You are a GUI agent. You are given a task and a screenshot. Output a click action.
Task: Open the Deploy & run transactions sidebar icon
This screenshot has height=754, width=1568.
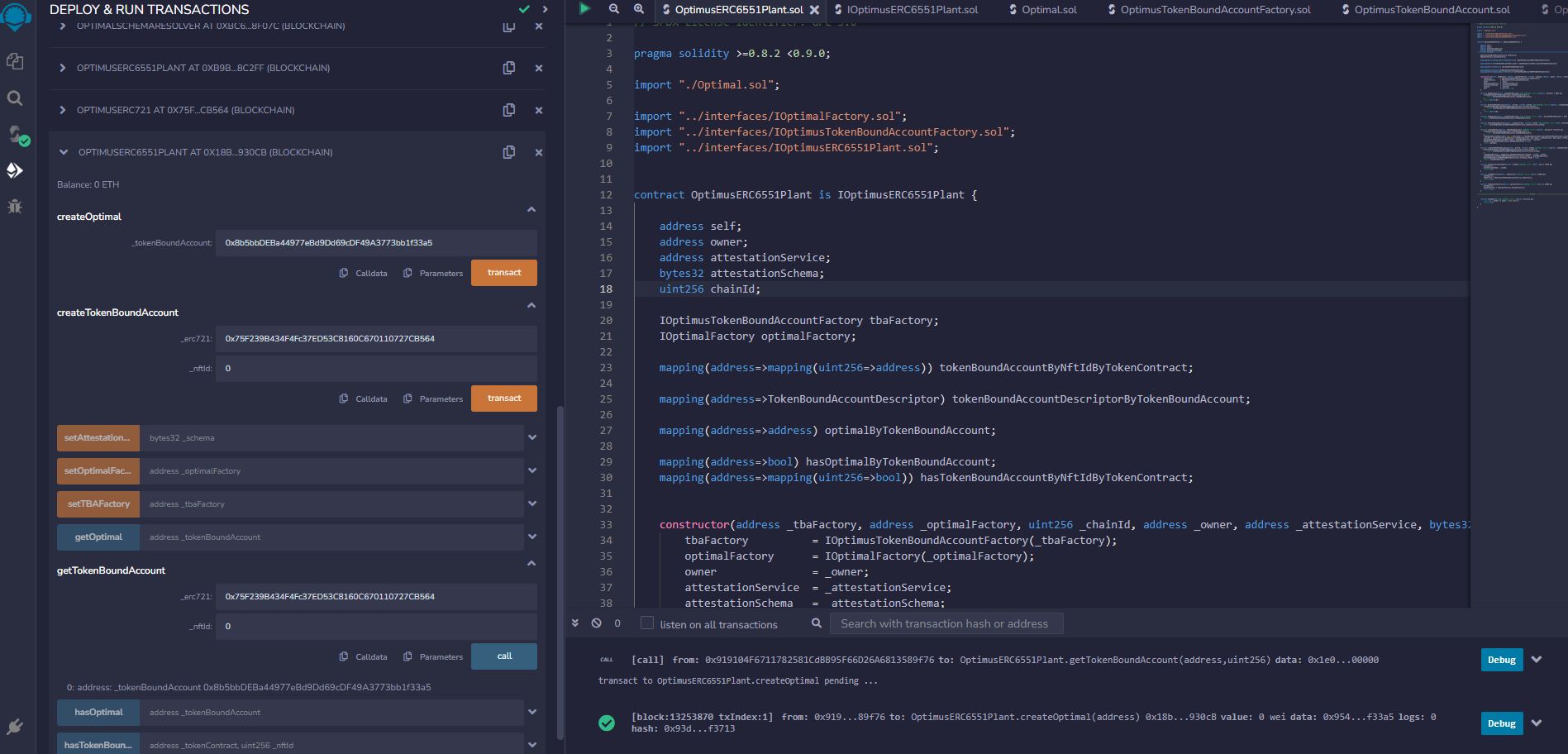[15, 170]
